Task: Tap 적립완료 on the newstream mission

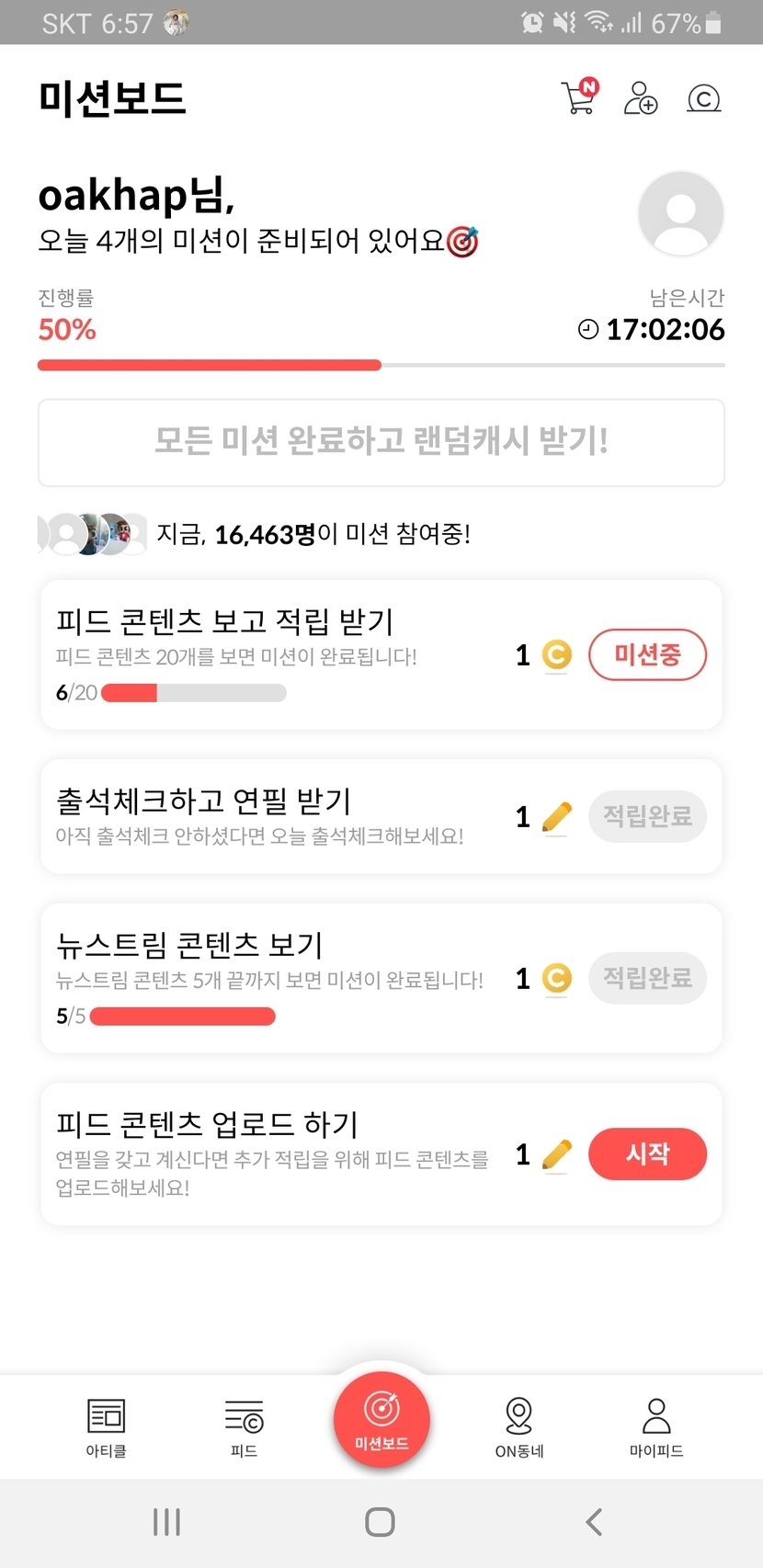Action: pos(647,978)
